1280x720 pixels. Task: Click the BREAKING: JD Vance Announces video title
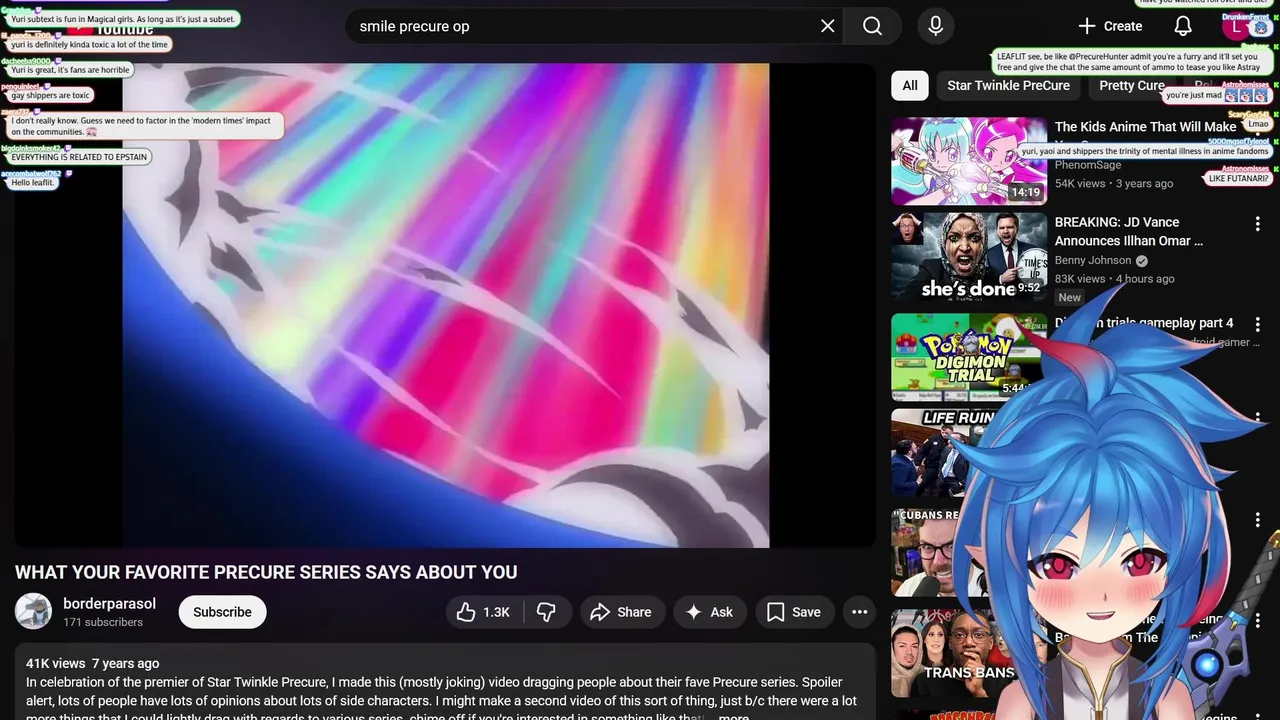1129,231
